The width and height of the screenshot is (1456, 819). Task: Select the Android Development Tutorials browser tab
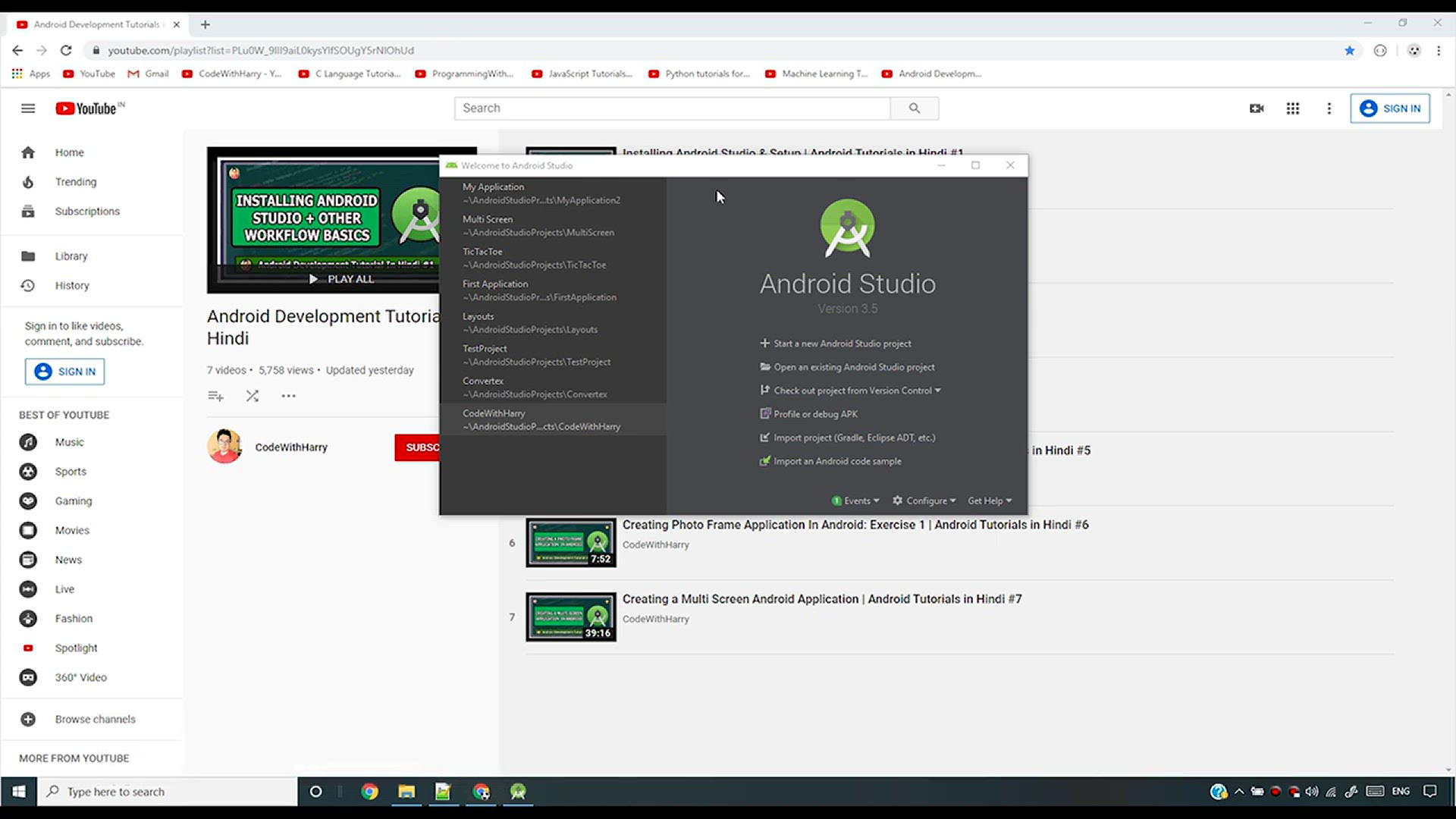[99, 24]
